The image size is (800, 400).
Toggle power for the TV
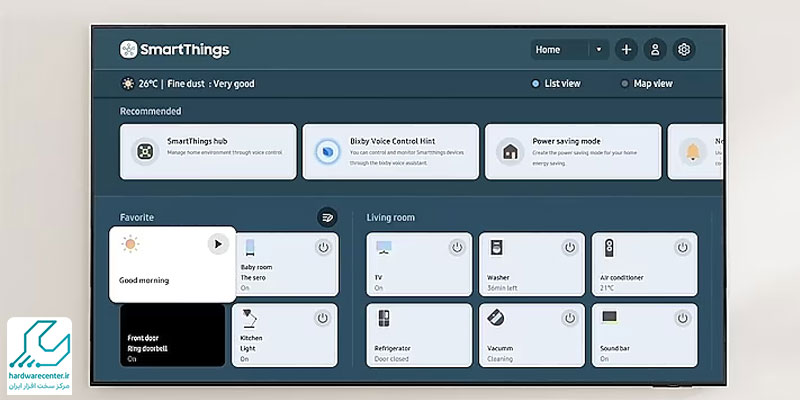pyautogui.click(x=456, y=247)
